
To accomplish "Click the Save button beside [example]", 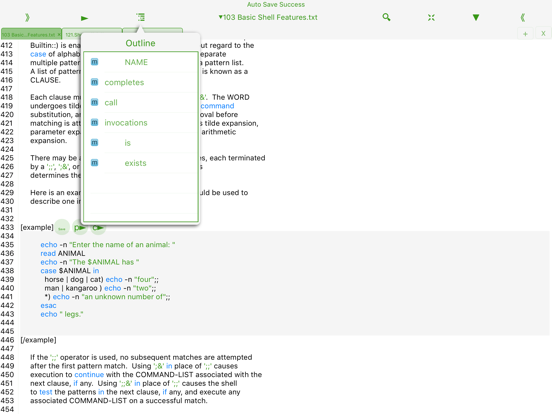I will point(62,228).
